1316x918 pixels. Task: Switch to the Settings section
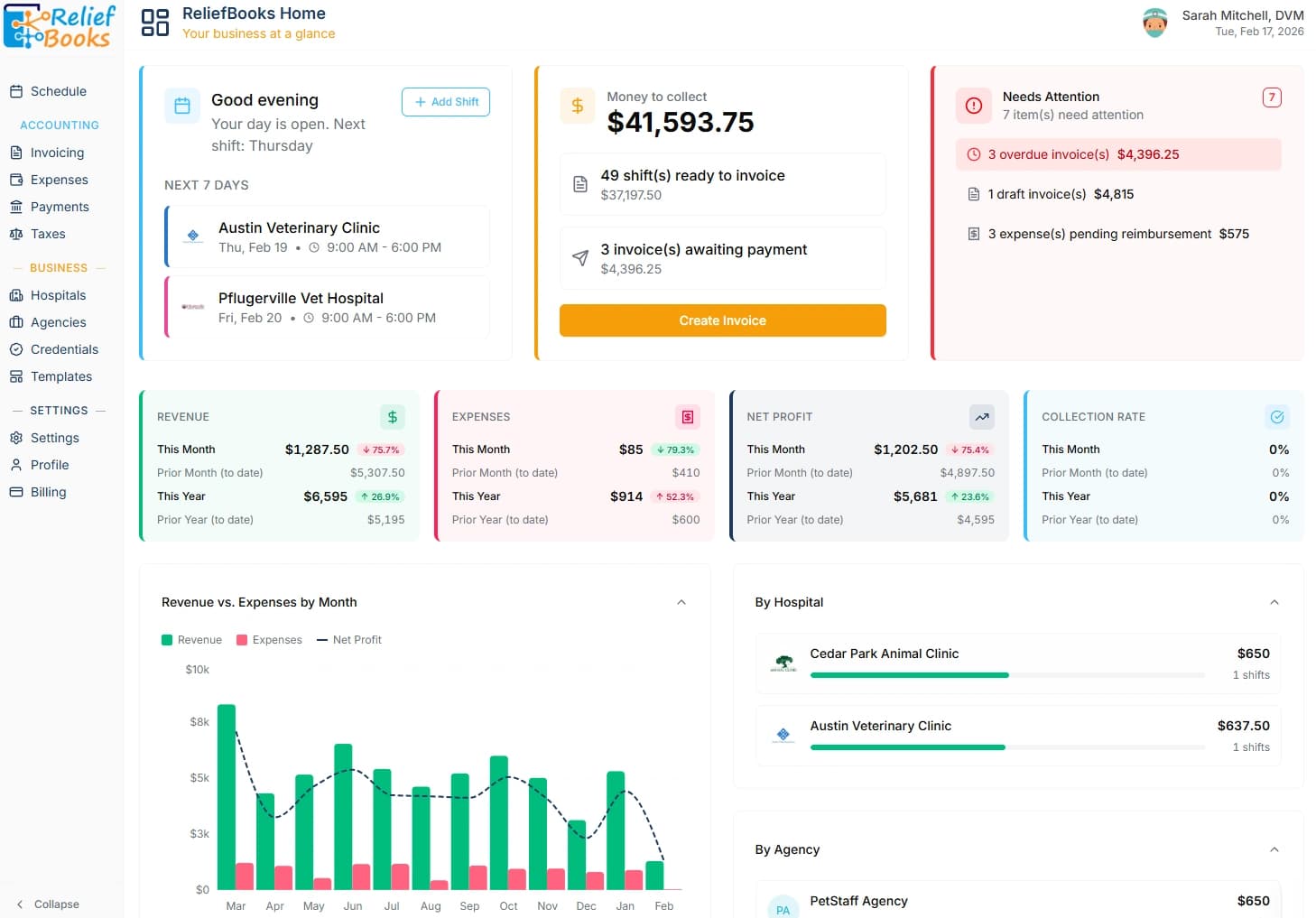tap(16, 438)
